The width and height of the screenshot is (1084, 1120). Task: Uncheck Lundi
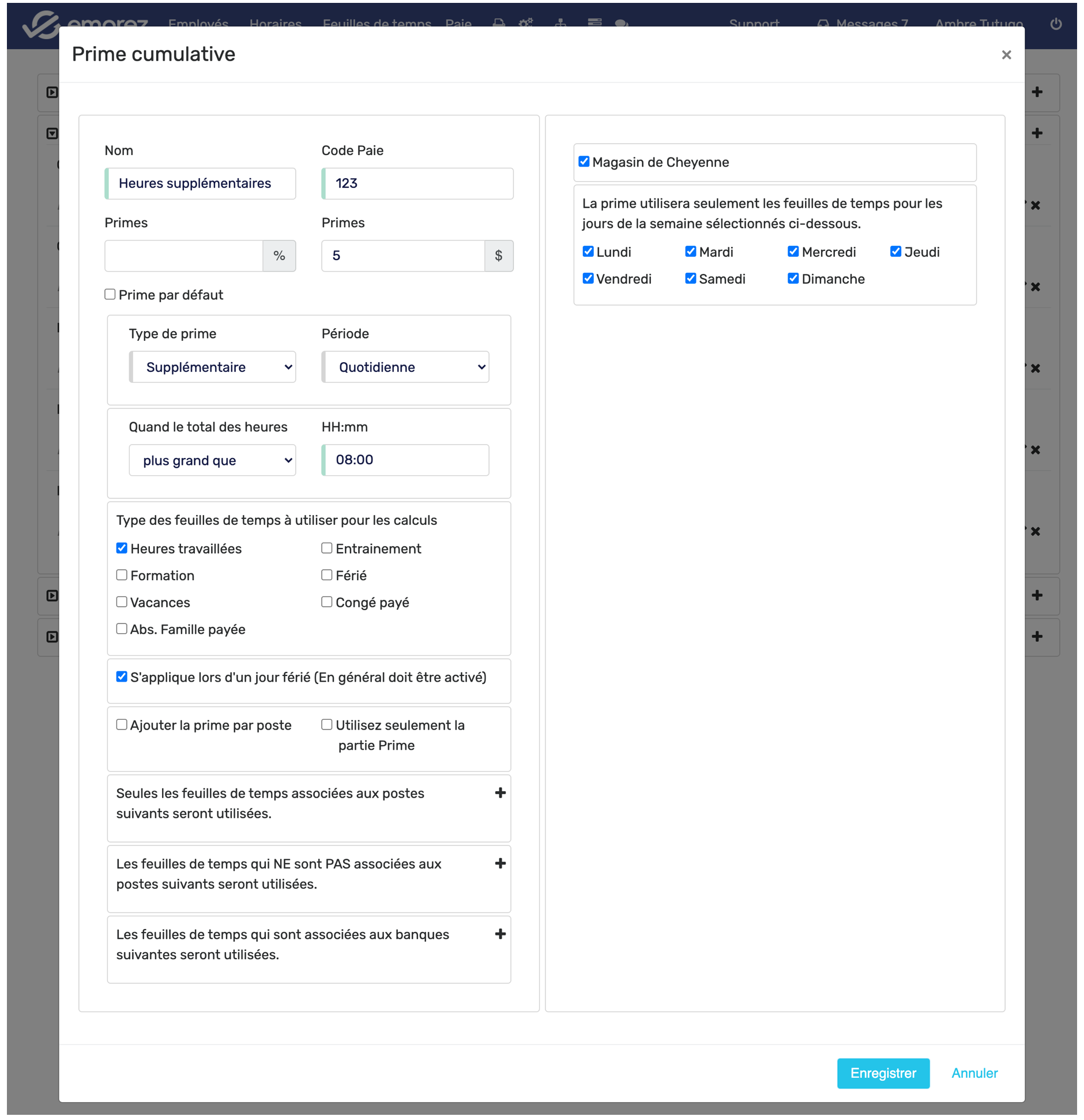click(588, 251)
